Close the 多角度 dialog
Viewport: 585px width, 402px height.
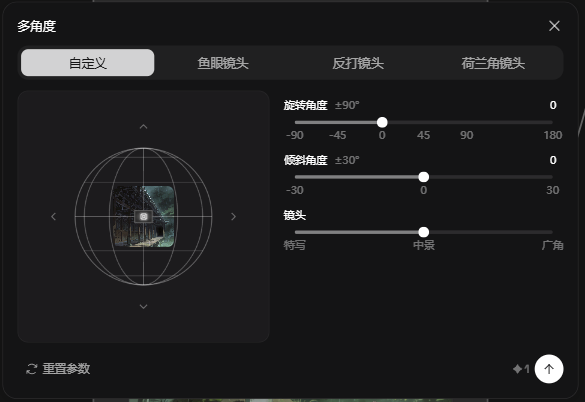coord(554,26)
